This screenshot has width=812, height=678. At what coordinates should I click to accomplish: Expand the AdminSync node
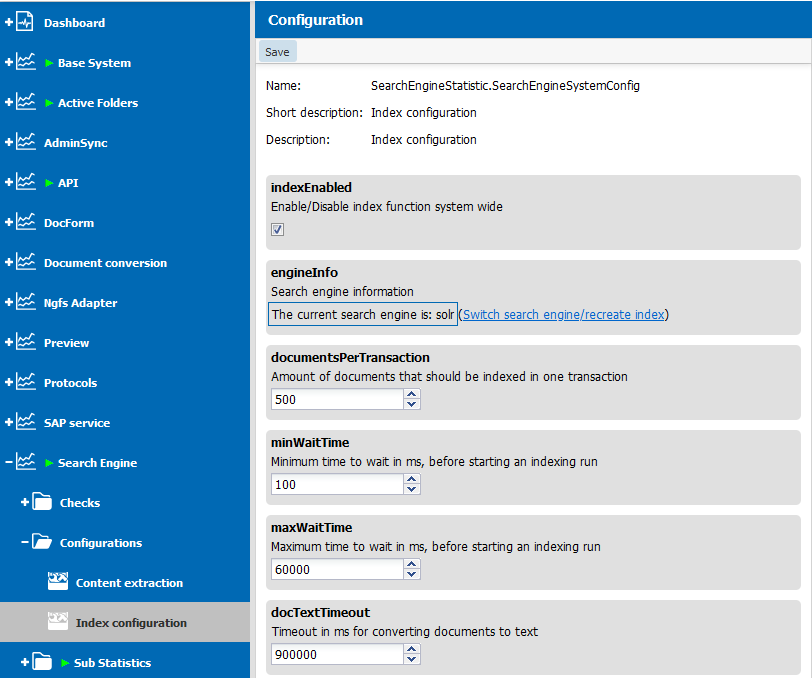(9, 142)
